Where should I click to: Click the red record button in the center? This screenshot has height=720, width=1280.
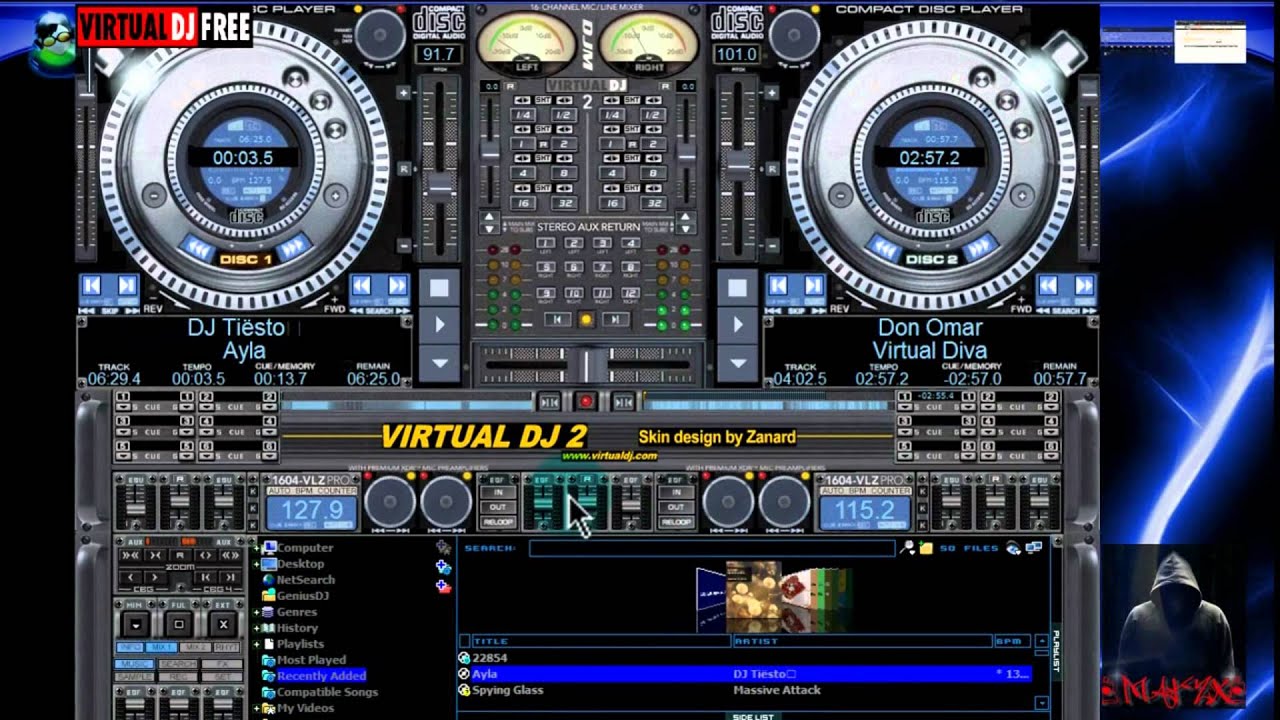coord(586,401)
